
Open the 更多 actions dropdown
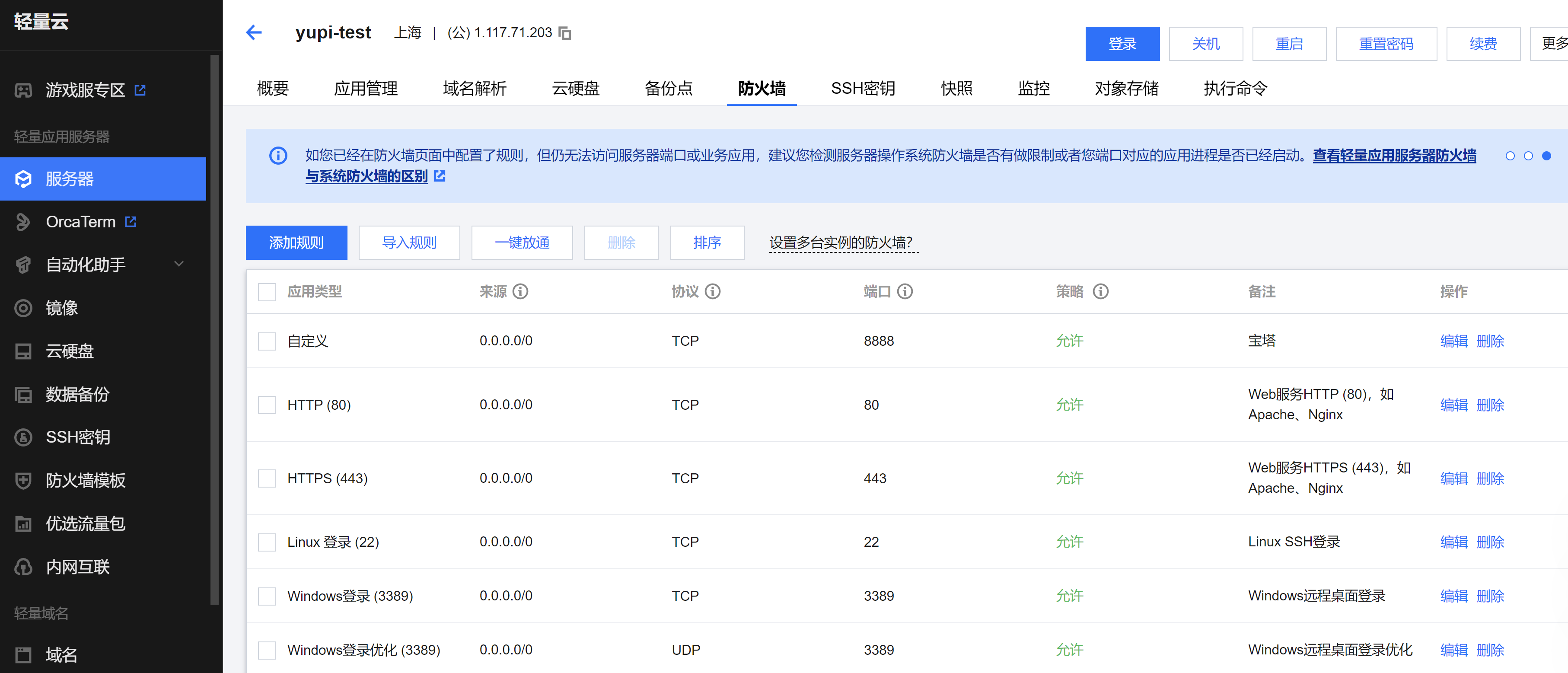point(1551,44)
